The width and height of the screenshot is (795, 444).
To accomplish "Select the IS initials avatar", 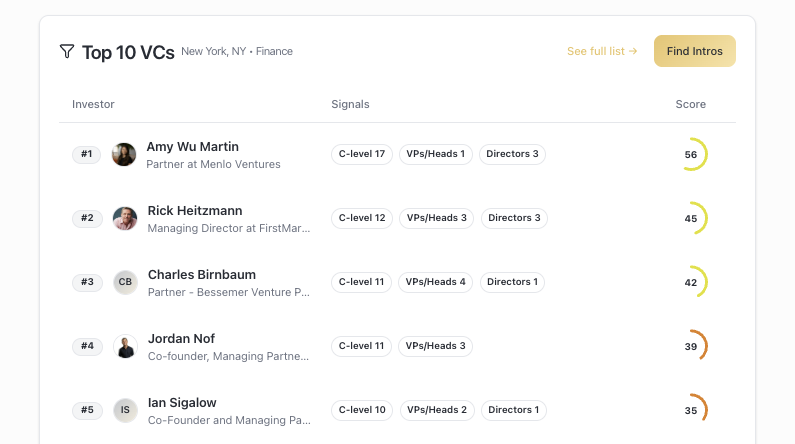I will 125,410.
